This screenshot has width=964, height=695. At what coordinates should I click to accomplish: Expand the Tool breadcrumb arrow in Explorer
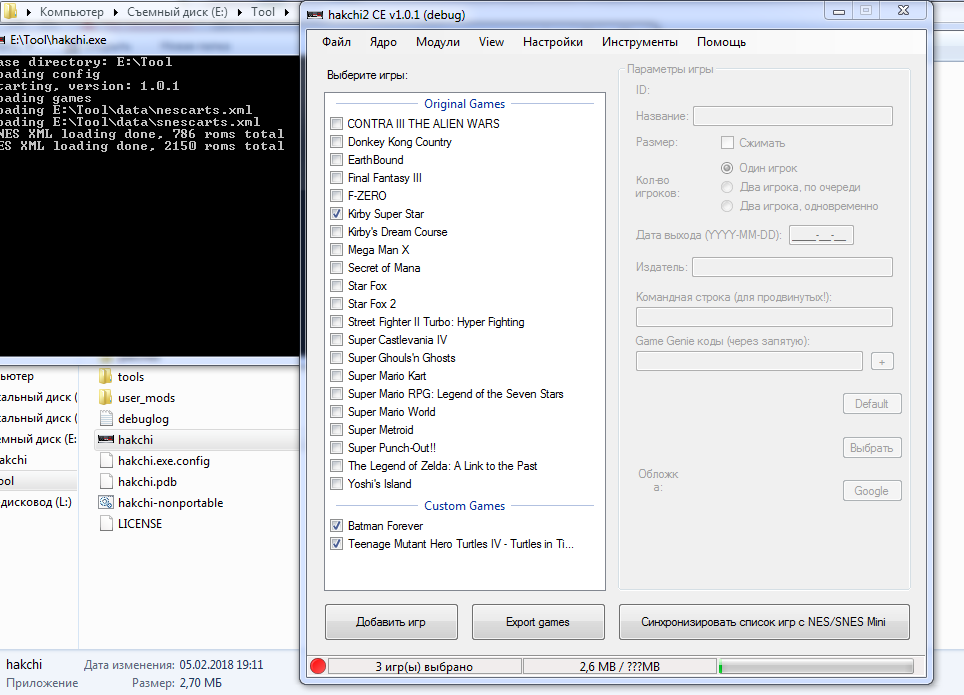[286, 12]
